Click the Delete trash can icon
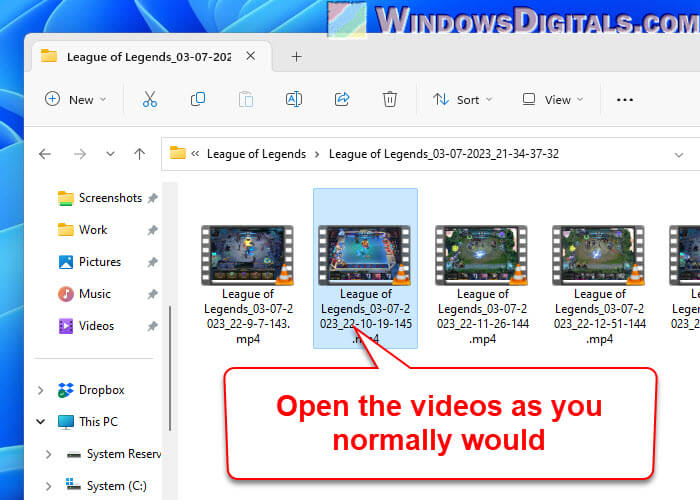The image size is (700, 500). (390, 99)
